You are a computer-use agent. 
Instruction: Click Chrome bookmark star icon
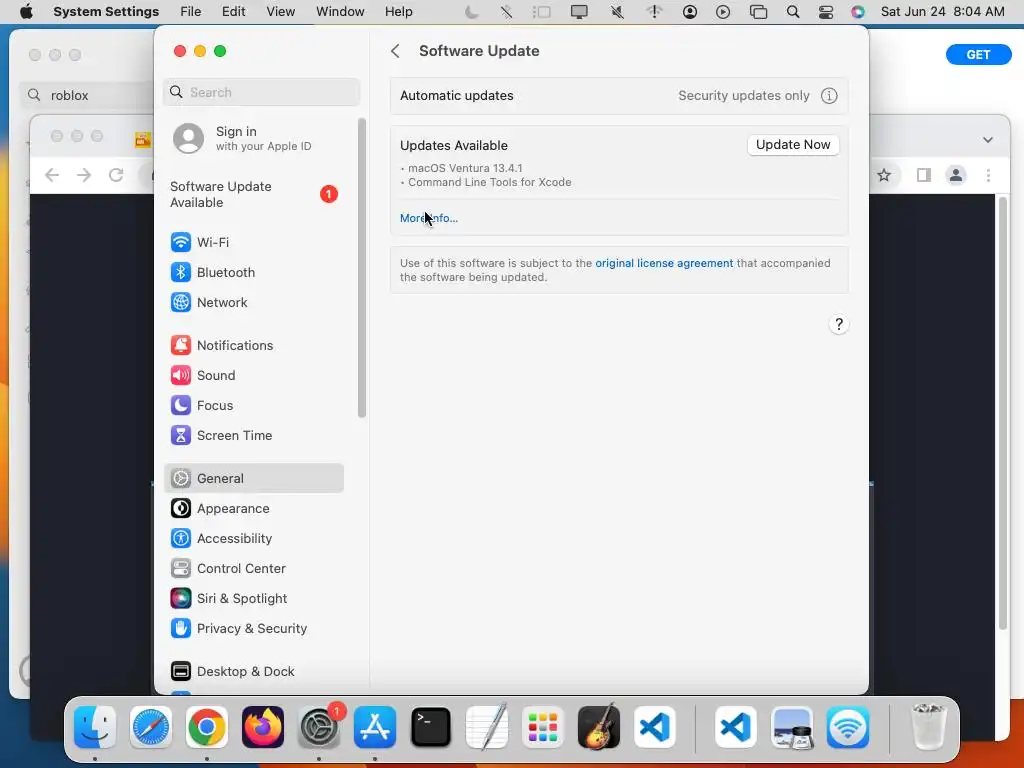tap(884, 175)
